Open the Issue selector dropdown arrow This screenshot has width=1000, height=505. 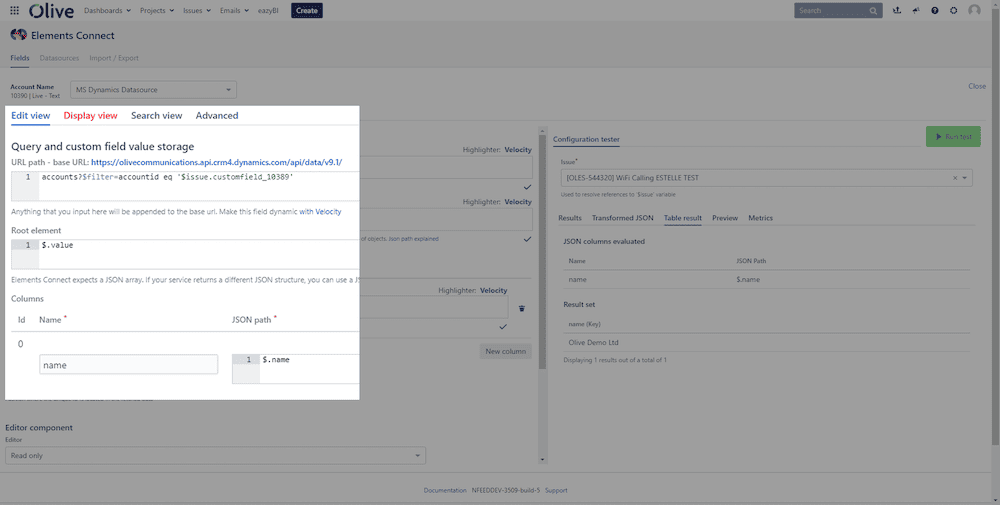pos(967,178)
